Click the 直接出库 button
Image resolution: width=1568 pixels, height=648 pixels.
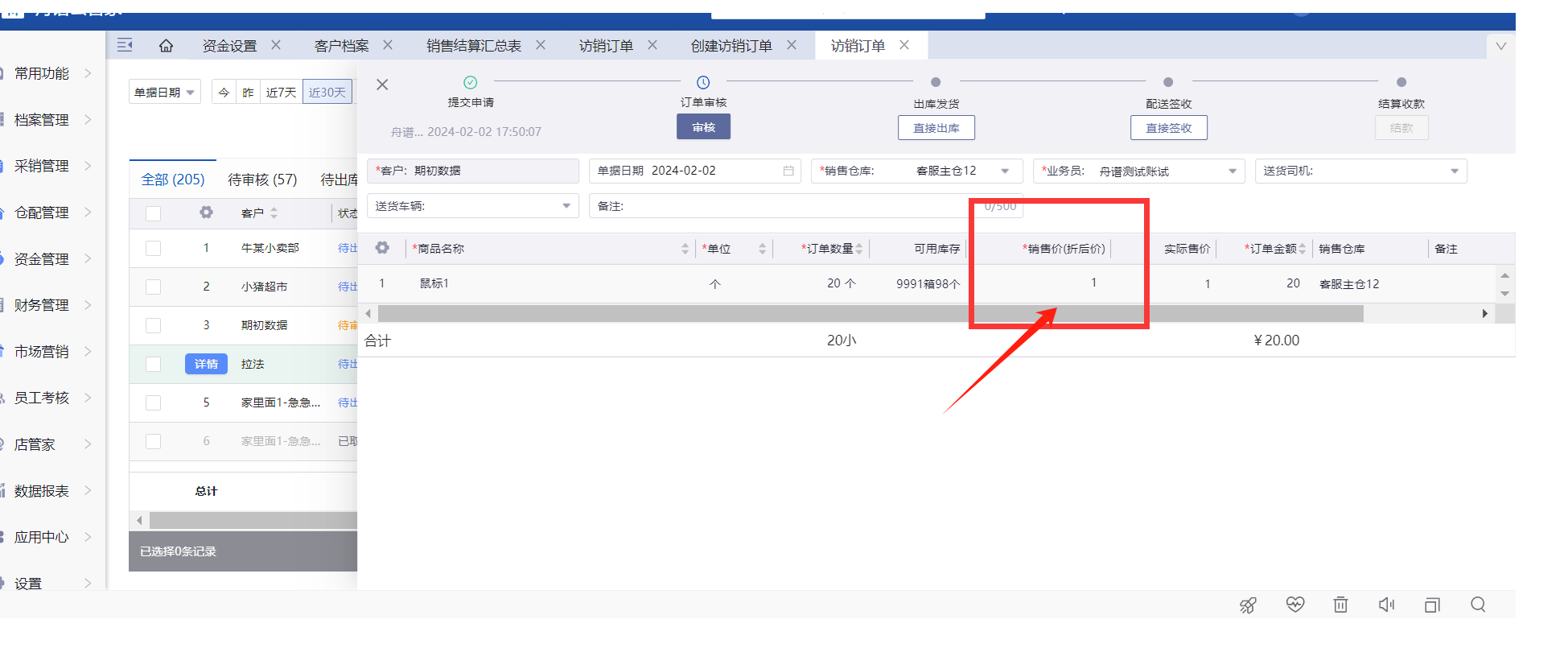click(936, 128)
